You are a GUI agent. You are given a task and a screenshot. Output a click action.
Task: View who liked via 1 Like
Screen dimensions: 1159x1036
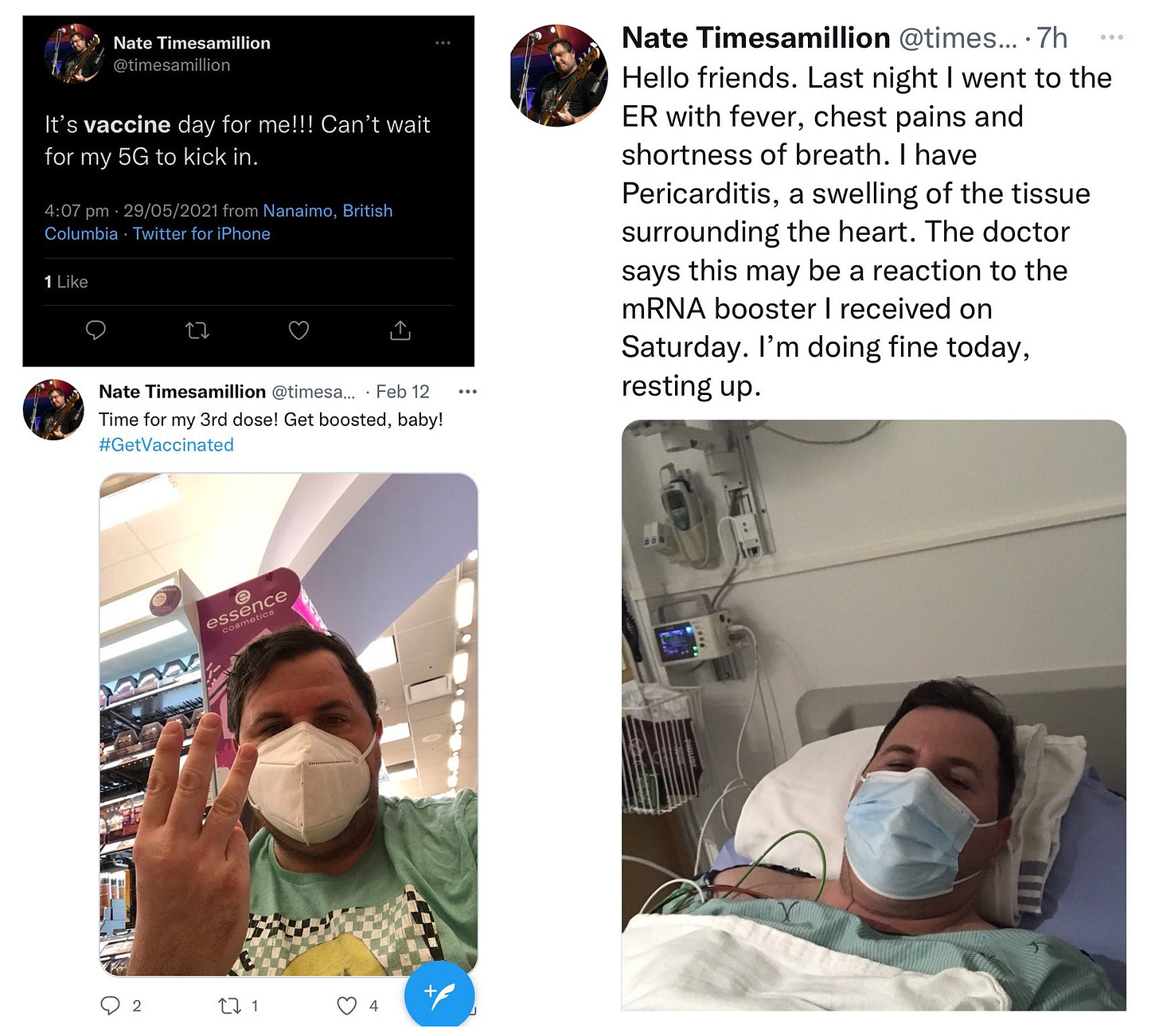point(66,282)
